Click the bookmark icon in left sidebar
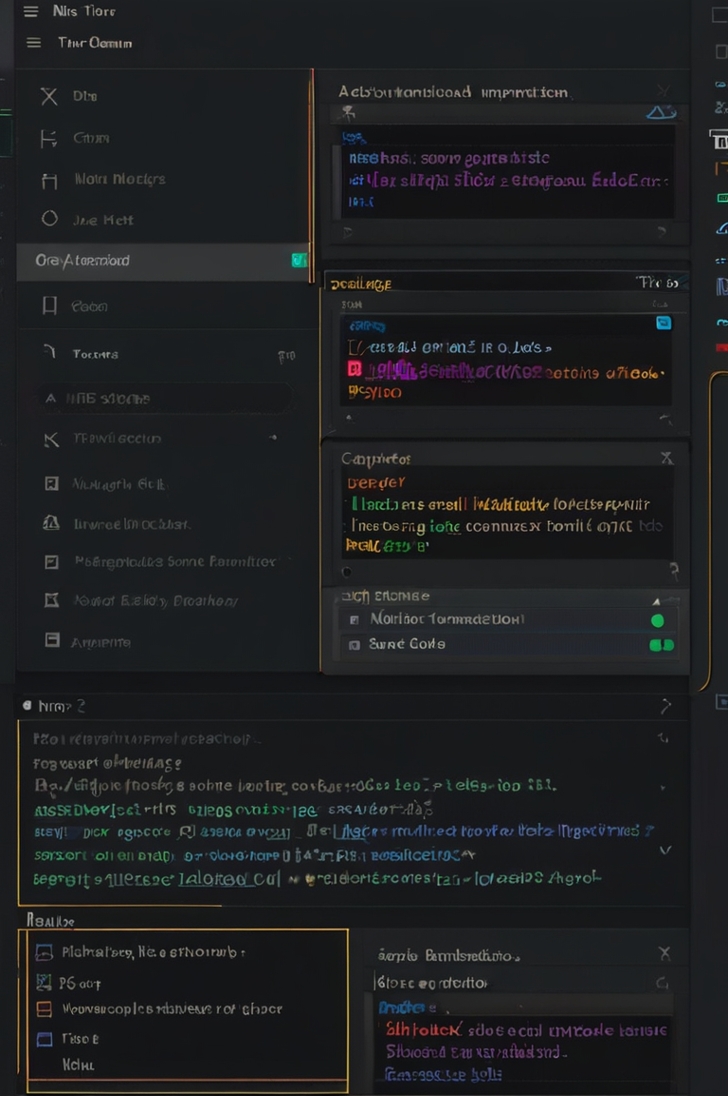 click(x=49, y=306)
